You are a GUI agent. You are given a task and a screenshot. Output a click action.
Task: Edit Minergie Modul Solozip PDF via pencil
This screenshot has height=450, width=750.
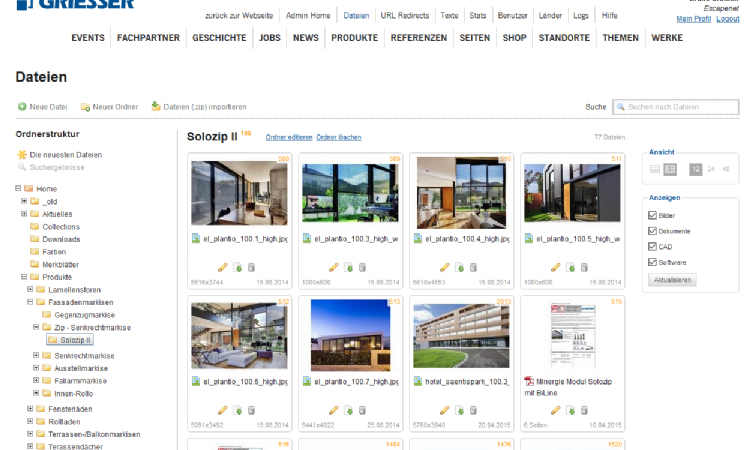(x=556, y=410)
